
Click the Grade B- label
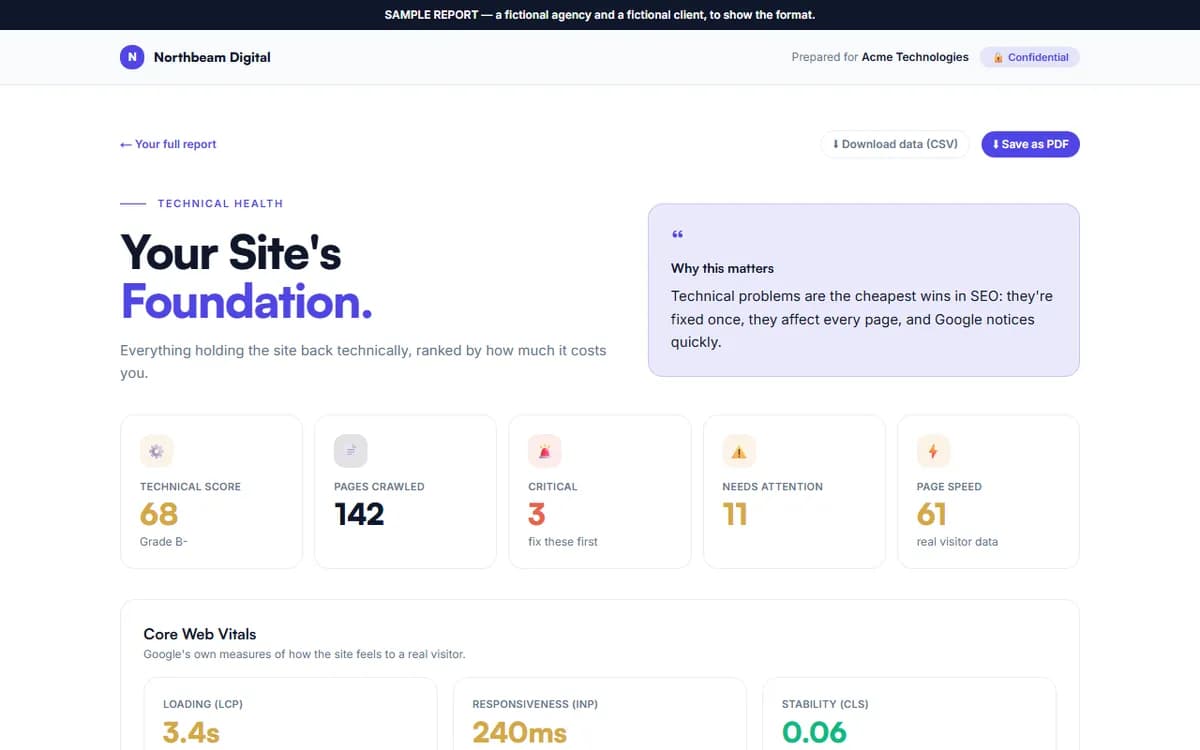[164, 542]
